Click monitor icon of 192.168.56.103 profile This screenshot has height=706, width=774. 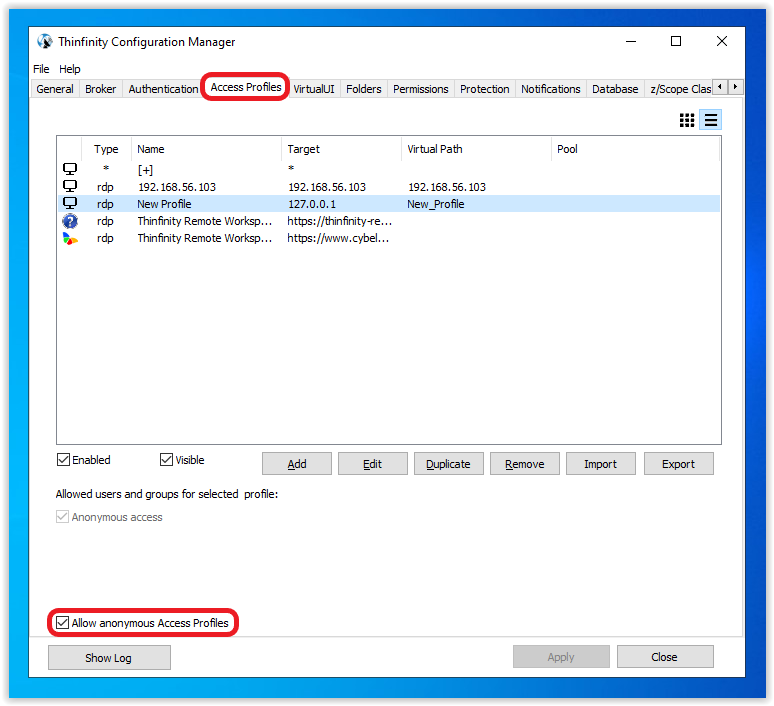70,186
